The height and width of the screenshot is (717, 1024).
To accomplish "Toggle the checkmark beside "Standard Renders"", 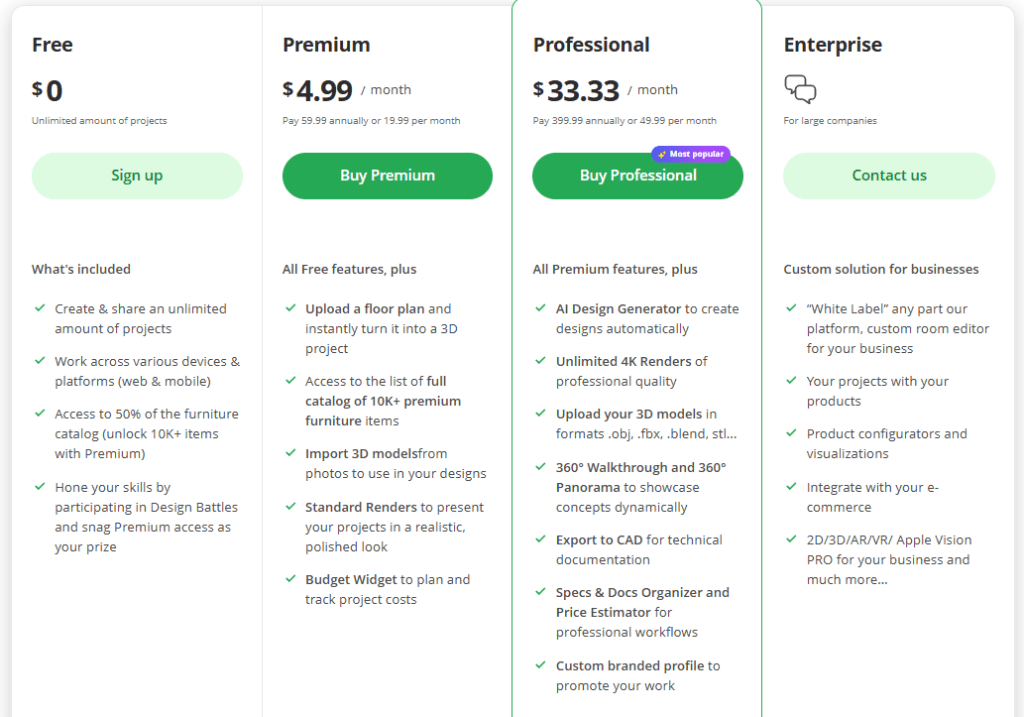I will (x=290, y=507).
